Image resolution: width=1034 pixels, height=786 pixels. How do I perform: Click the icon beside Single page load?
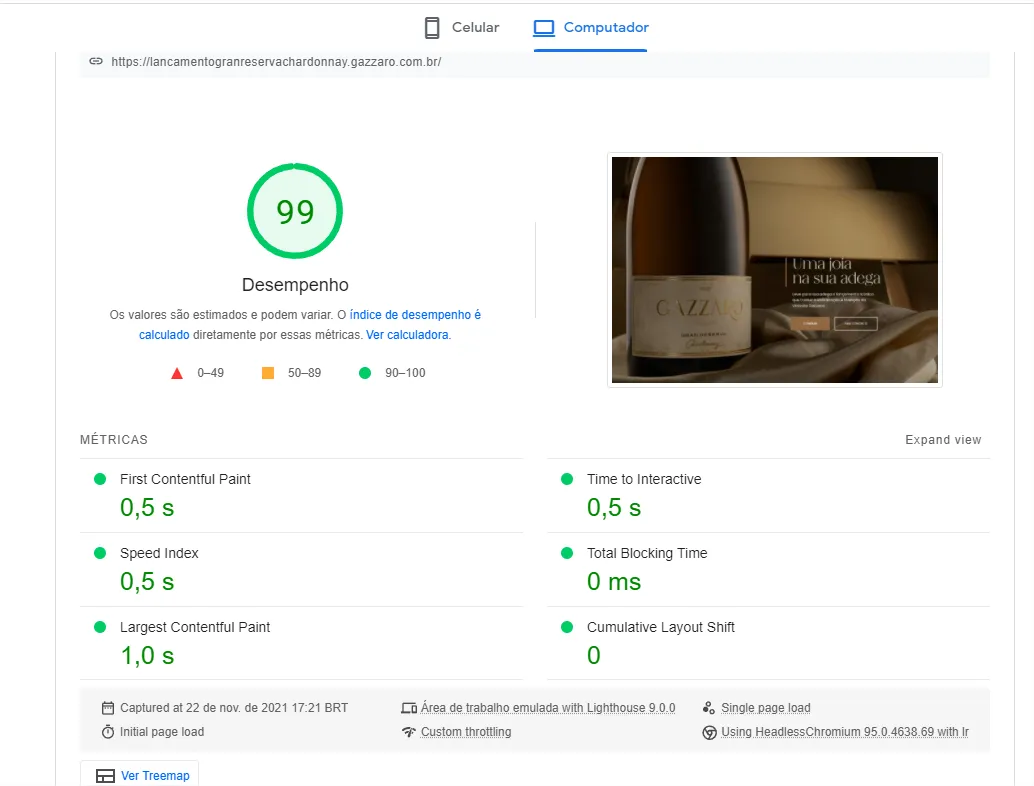pos(709,708)
